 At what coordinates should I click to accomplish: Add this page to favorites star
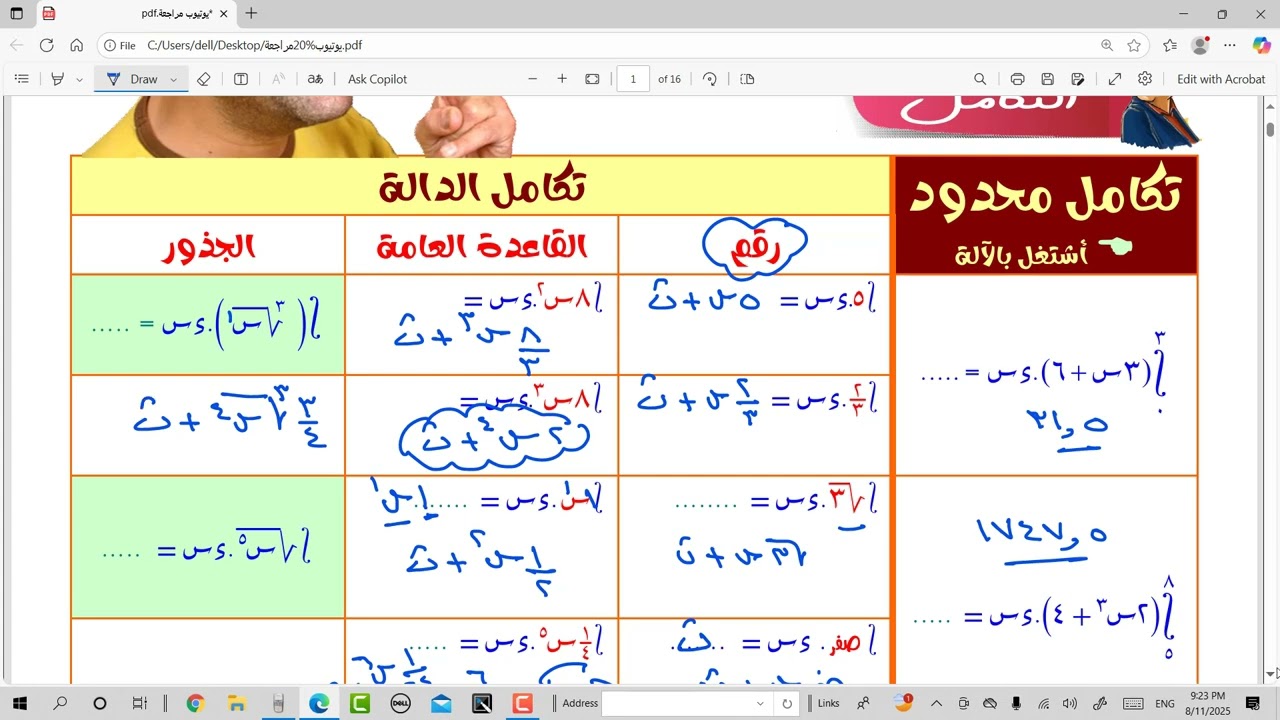[x=1134, y=45]
